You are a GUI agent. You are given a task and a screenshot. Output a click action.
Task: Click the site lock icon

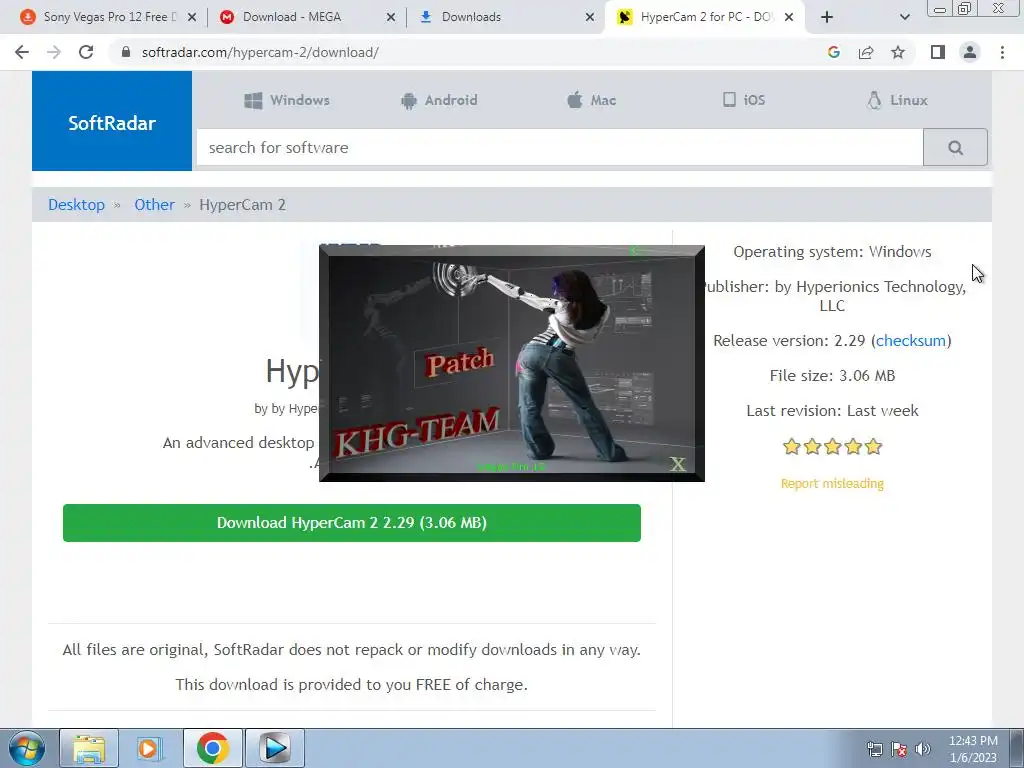126,52
